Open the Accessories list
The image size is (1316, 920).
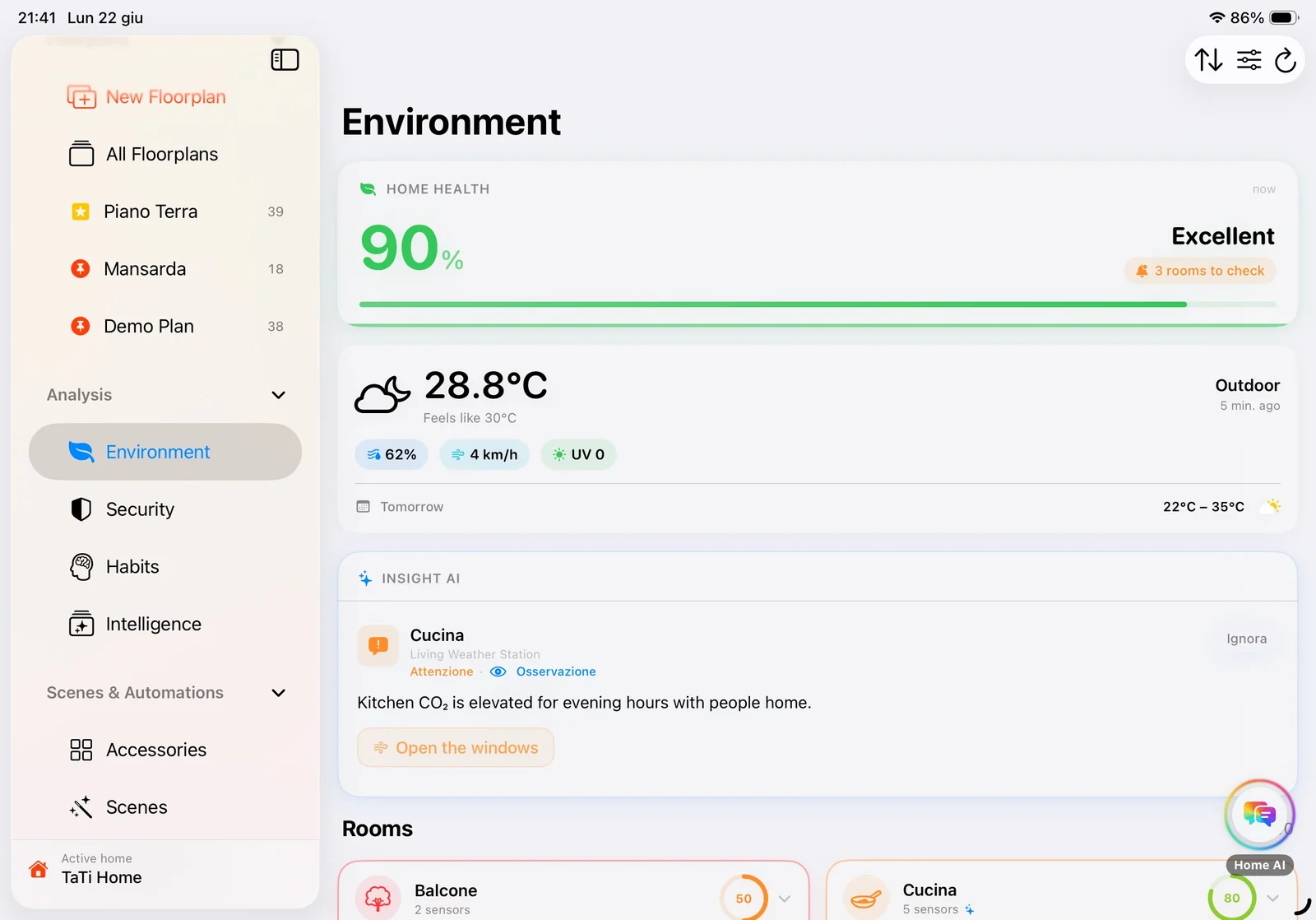[165, 750]
